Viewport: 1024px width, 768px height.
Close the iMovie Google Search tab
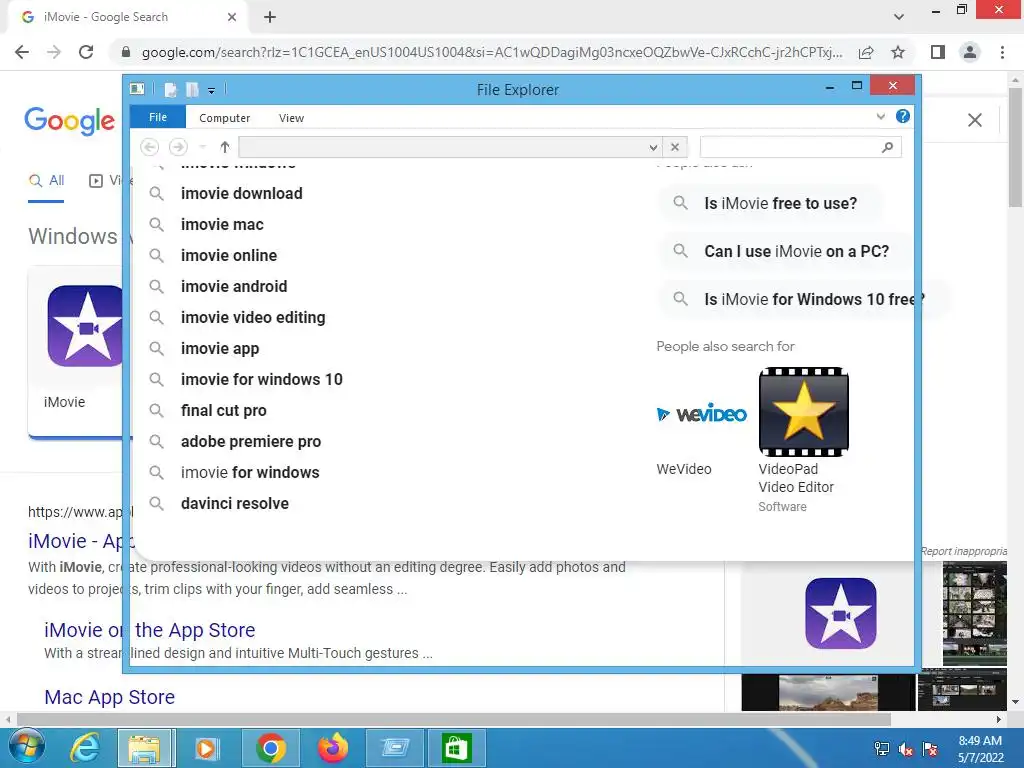coord(232,17)
